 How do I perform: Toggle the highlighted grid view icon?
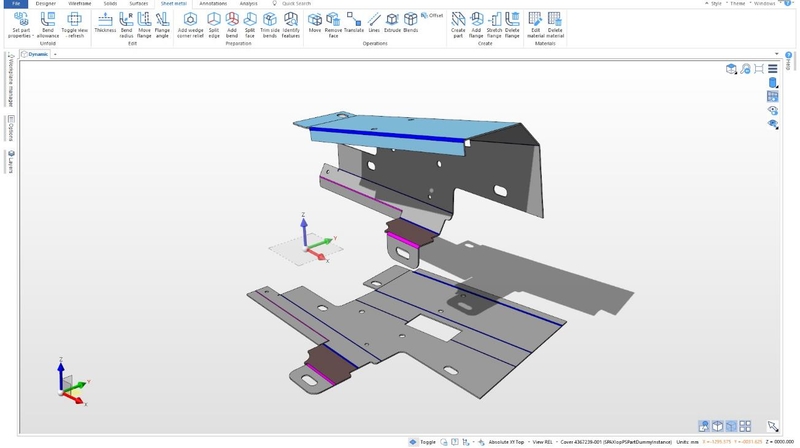pyautogui.click(x=772, y=96)
